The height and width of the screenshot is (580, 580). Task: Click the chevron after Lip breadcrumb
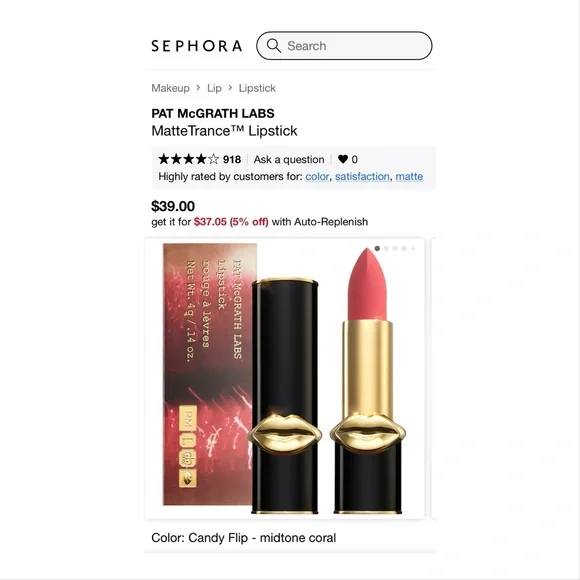[x=230, y=88]
